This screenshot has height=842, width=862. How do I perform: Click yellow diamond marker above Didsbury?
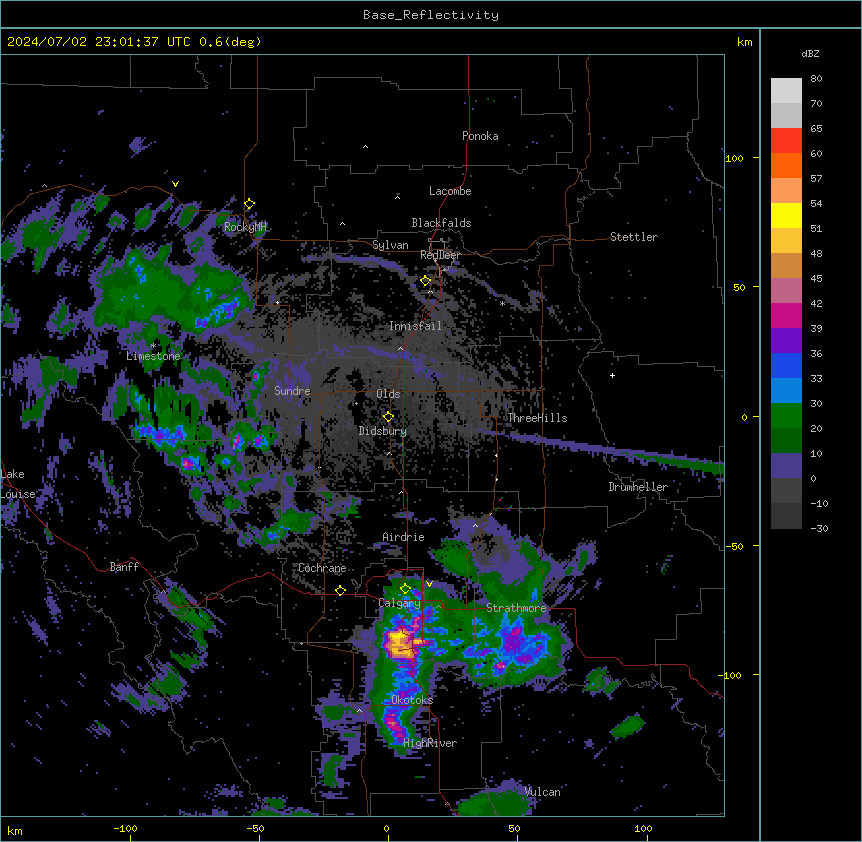pyautogui.click(x=388, y=416)
